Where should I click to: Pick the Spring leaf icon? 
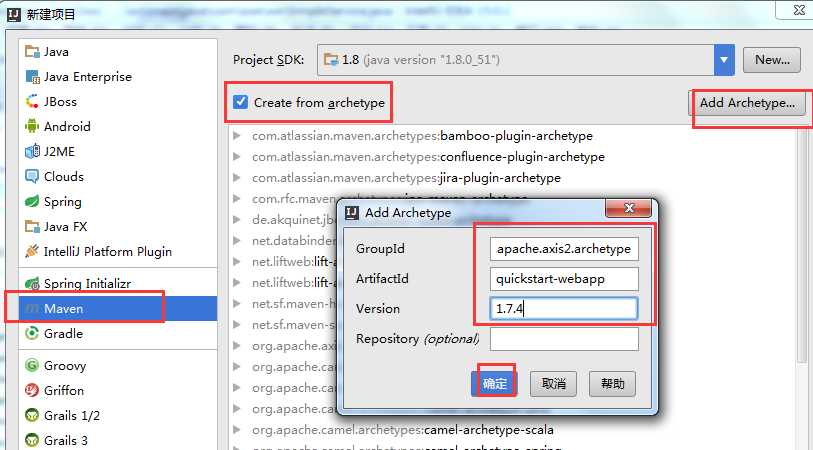coord(32,201)
